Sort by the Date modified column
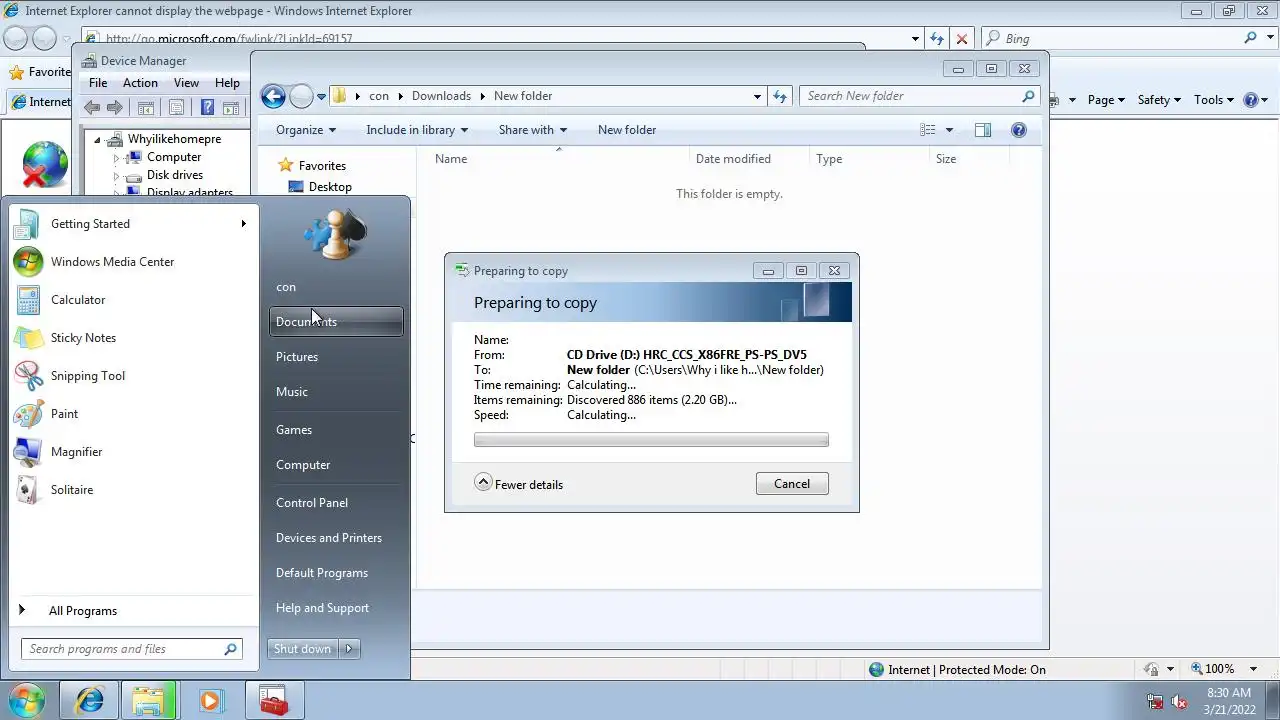 tap(747, 159)
